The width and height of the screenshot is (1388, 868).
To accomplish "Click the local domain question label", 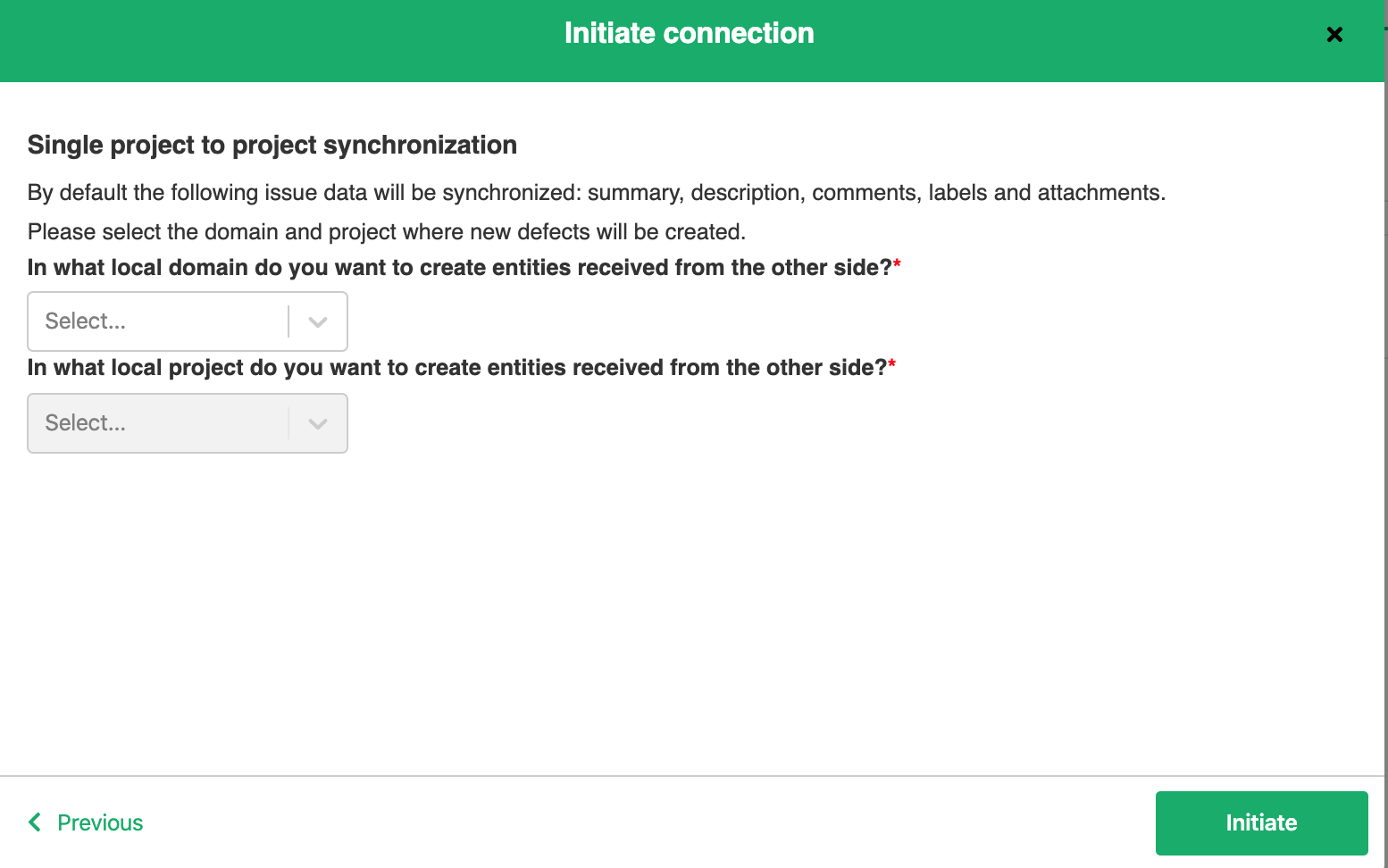I will tap(459, 268).
